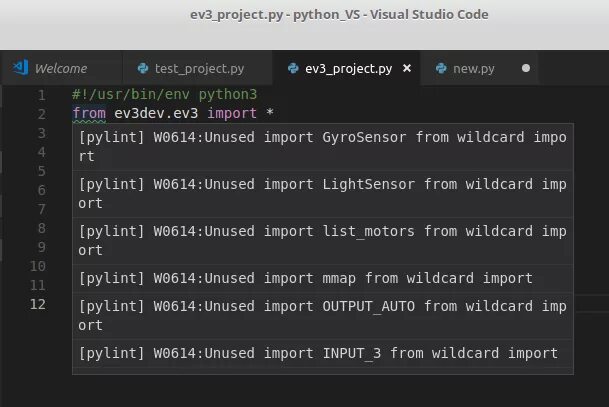Select the ev3_project.py tab
The width and height of the screenshot is (609, 407).
[348, 68]
